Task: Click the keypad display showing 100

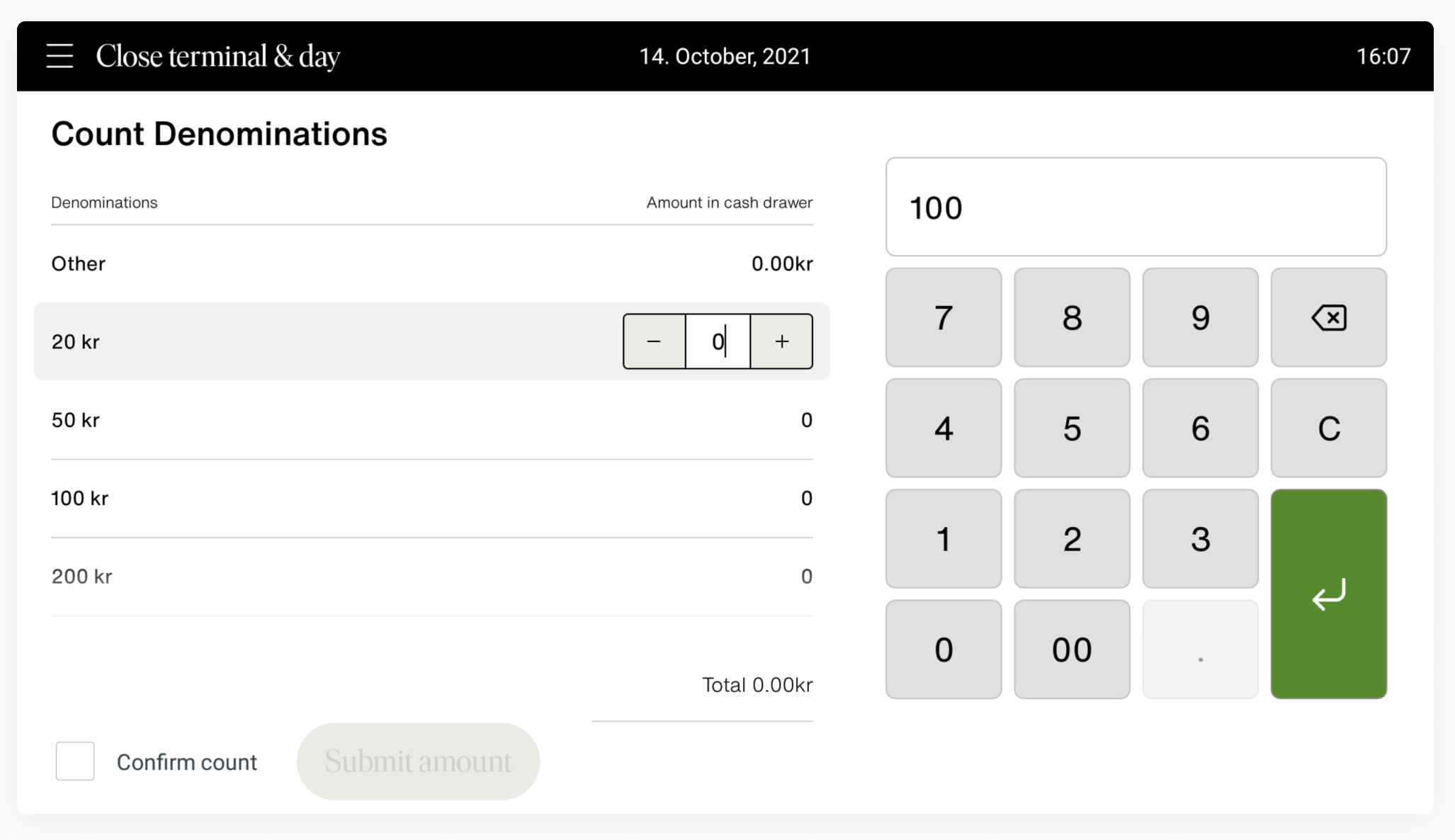Action: point(1136,207)
